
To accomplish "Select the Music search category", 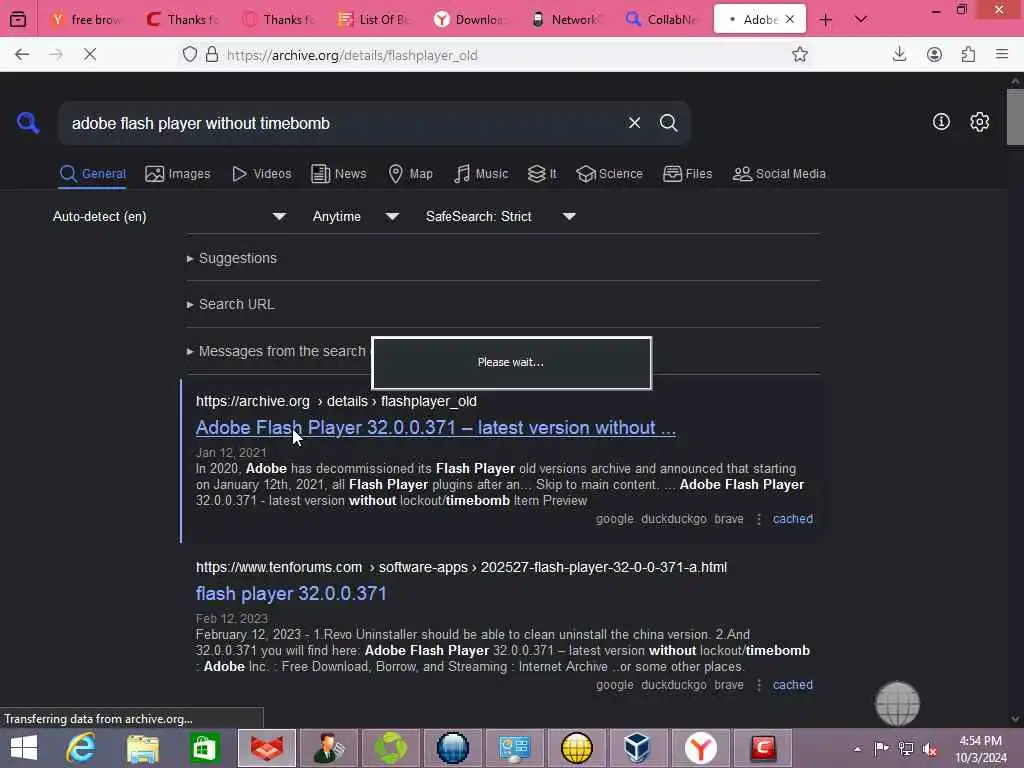I will pos(481,174).
